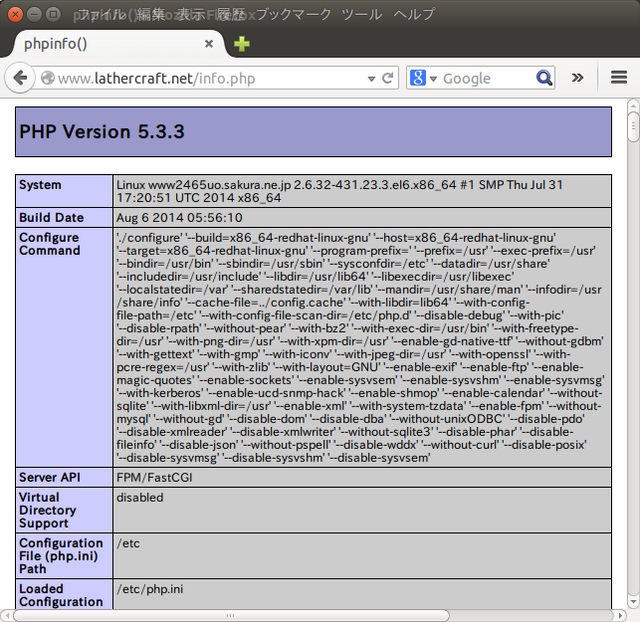640x622 pixels.
Task: Close the phpinfo() tab
Action: coord(209,44)
